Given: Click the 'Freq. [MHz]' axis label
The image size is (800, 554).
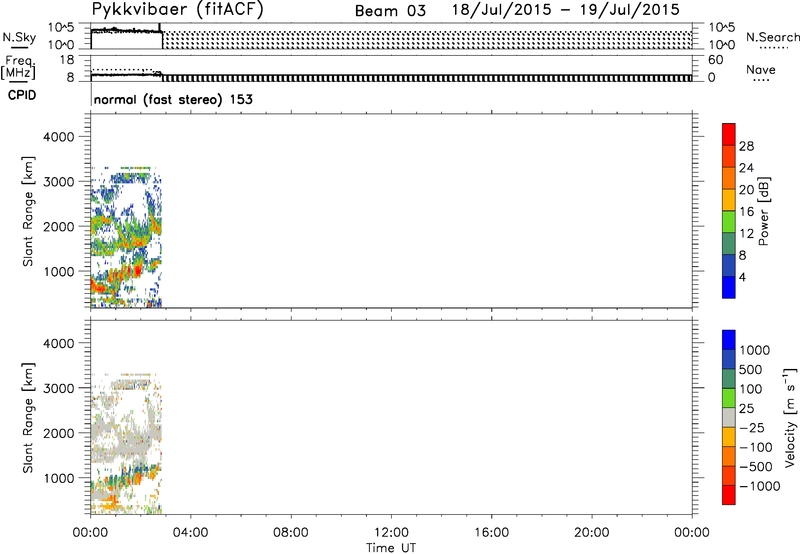Looking at the screenshot, I should tap(18, 67).
